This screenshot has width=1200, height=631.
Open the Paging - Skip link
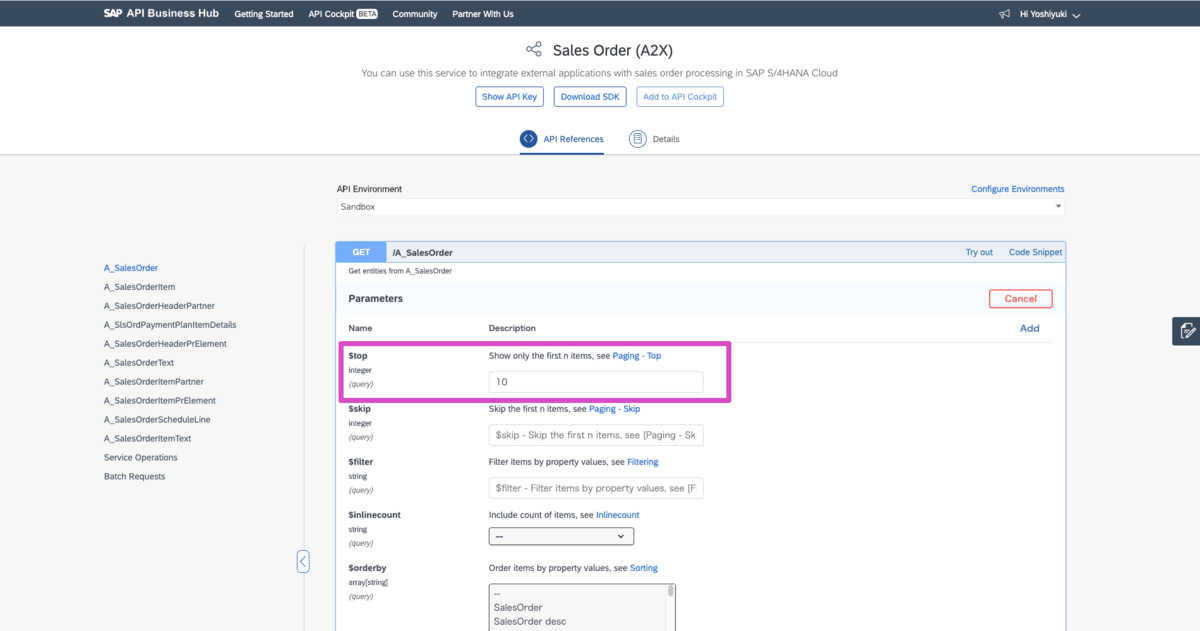pos(614,409)
